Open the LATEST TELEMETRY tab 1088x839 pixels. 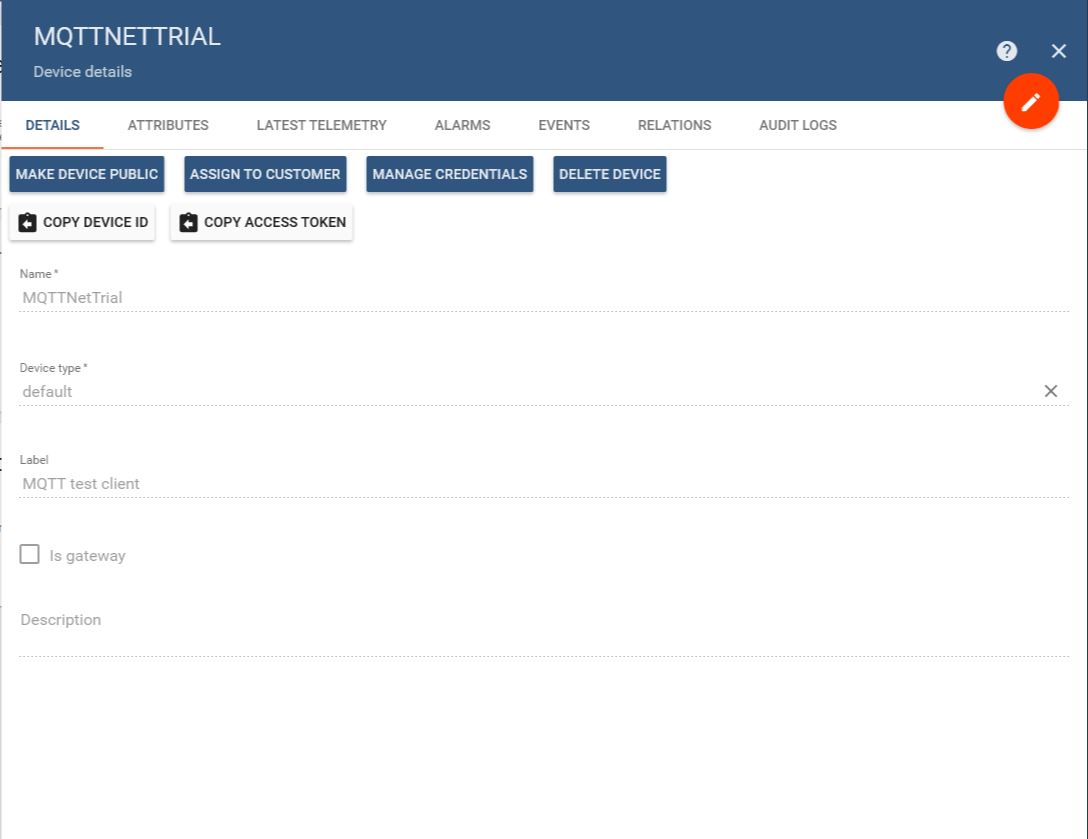click(321, 125)
